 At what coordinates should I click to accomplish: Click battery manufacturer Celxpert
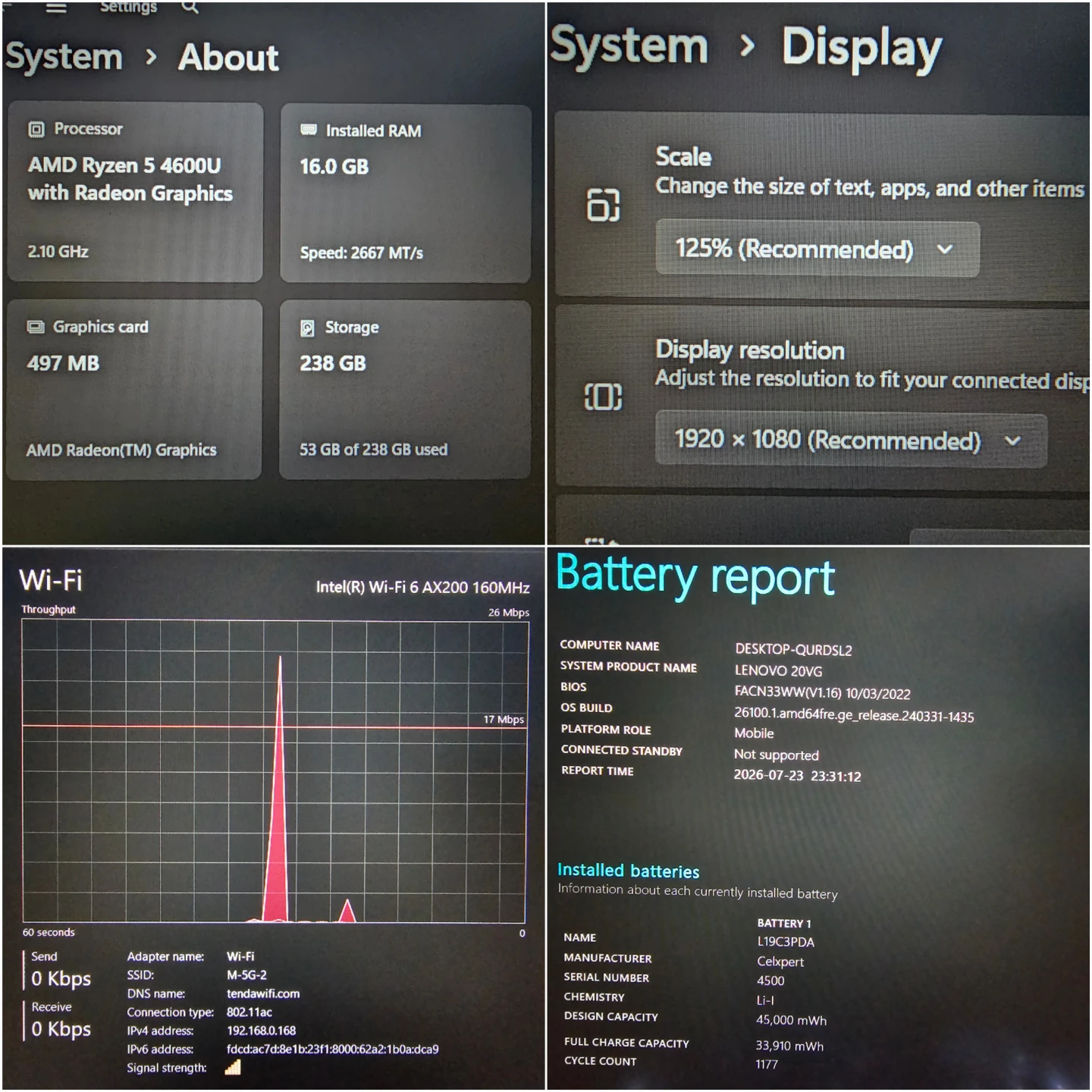point(780,962)
